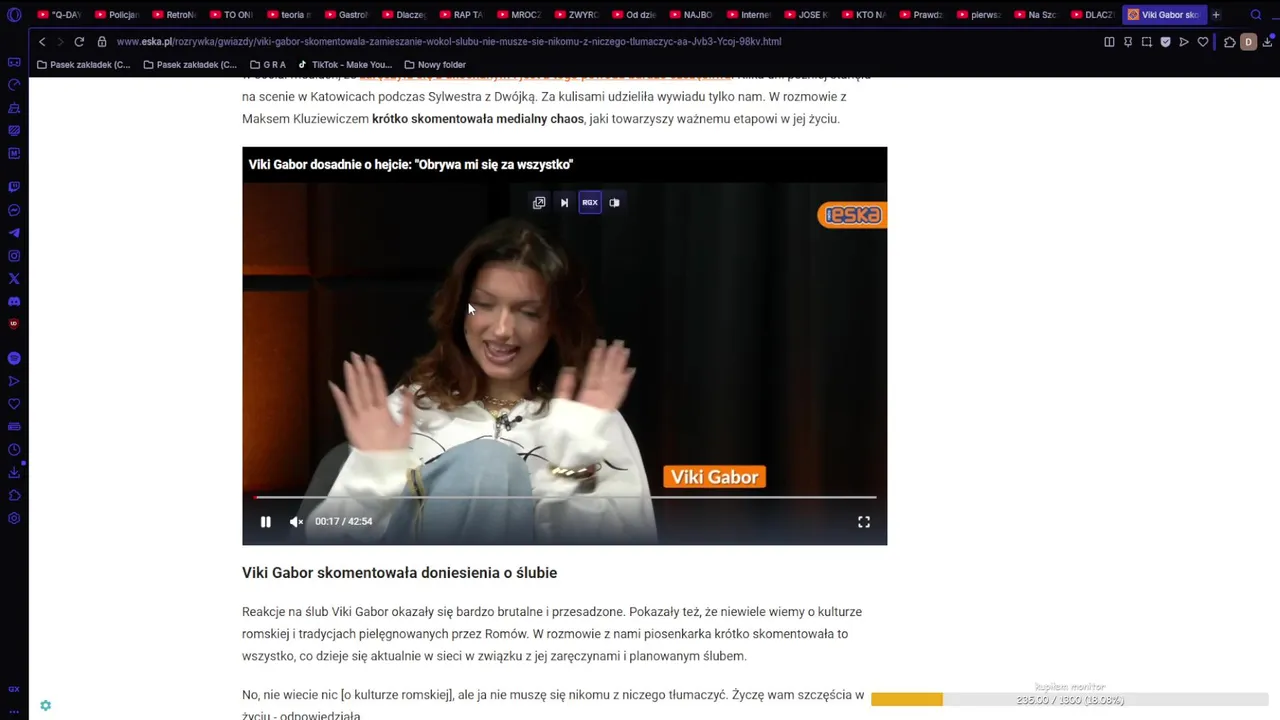Search tabs with the magnifier icon
Screen dimensions: 1280x720
pos(1257,15)
